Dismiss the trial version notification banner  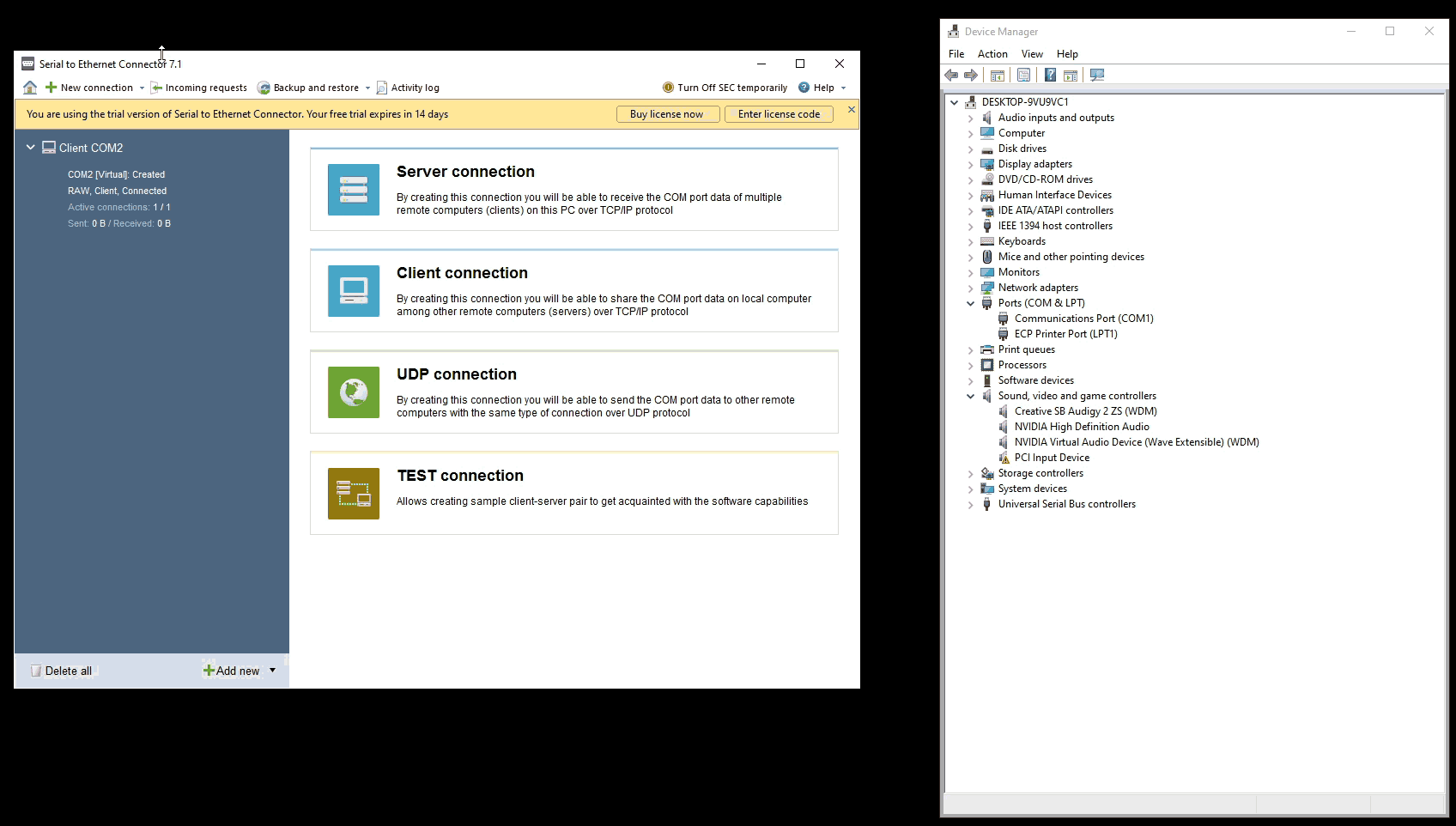coord(851,110)
